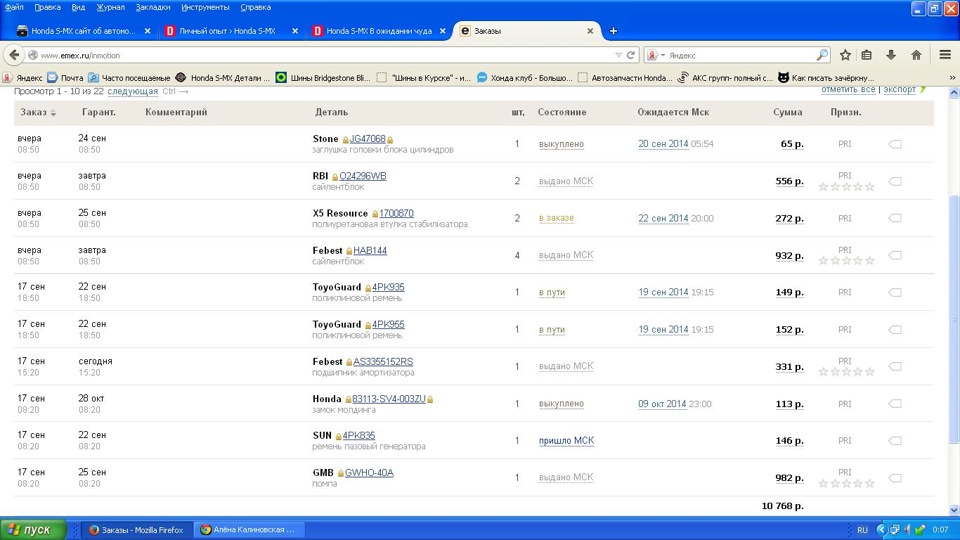Click the экспорт link
The image size is (960, 540).
pos(899,89)
